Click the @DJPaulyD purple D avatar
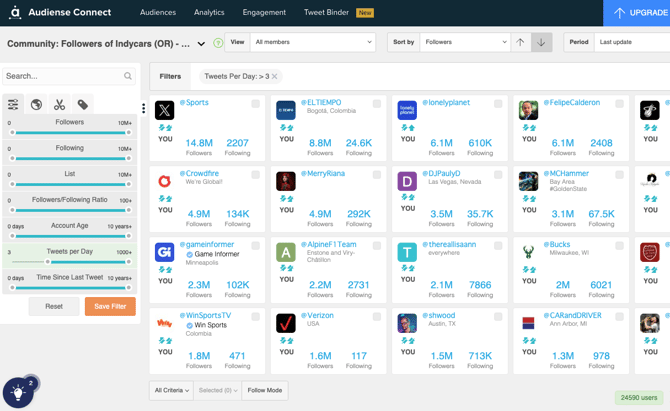 click(x=407, y=181)
